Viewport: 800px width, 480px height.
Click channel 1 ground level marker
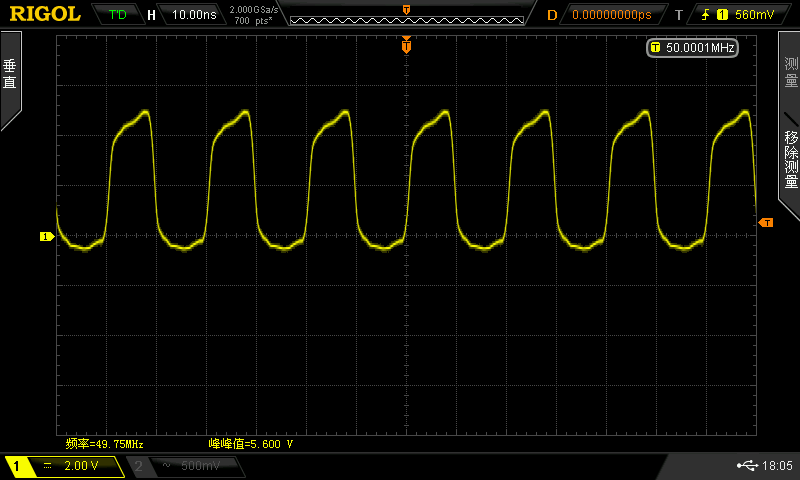pyautogui.click(x=46, y=237)
